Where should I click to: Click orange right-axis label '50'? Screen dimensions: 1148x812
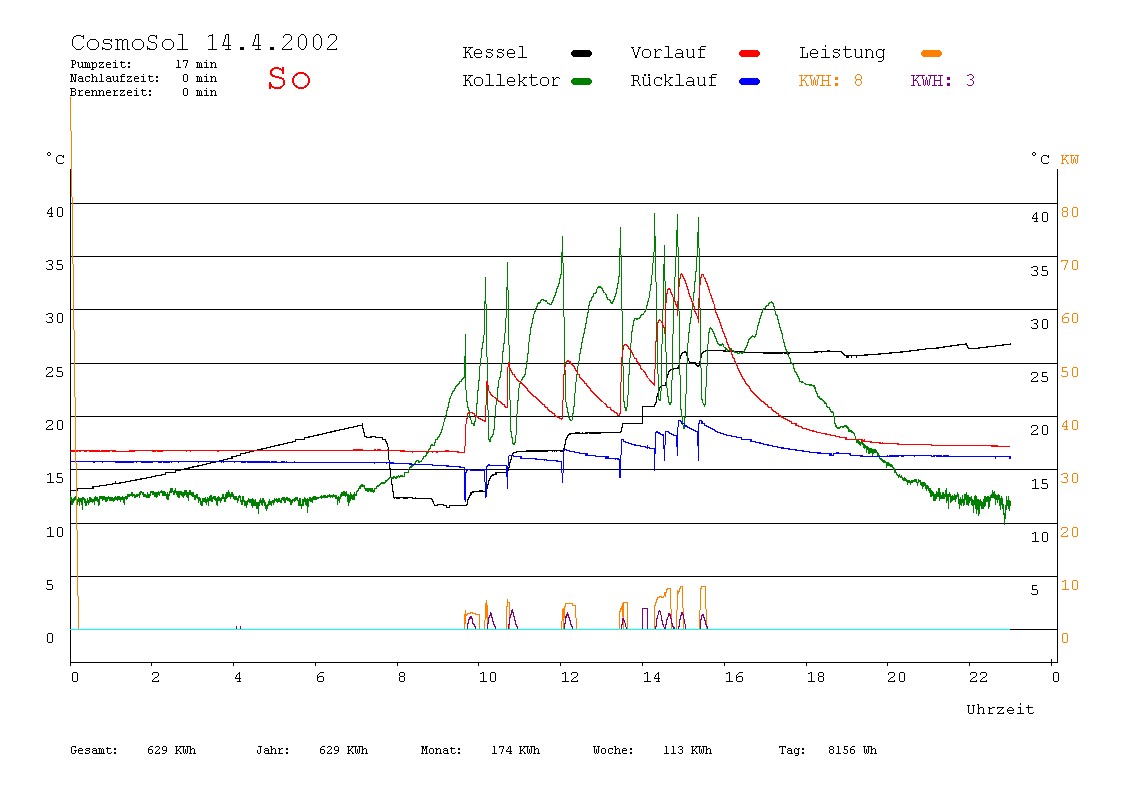point(1070,372)
